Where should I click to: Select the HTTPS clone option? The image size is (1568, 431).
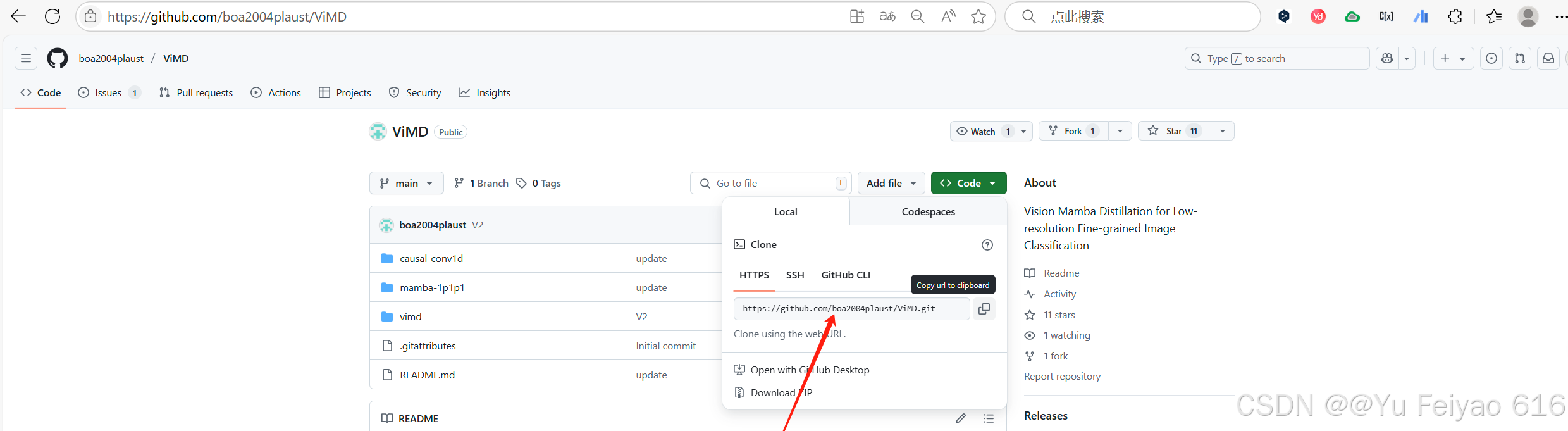click(754, 275)
